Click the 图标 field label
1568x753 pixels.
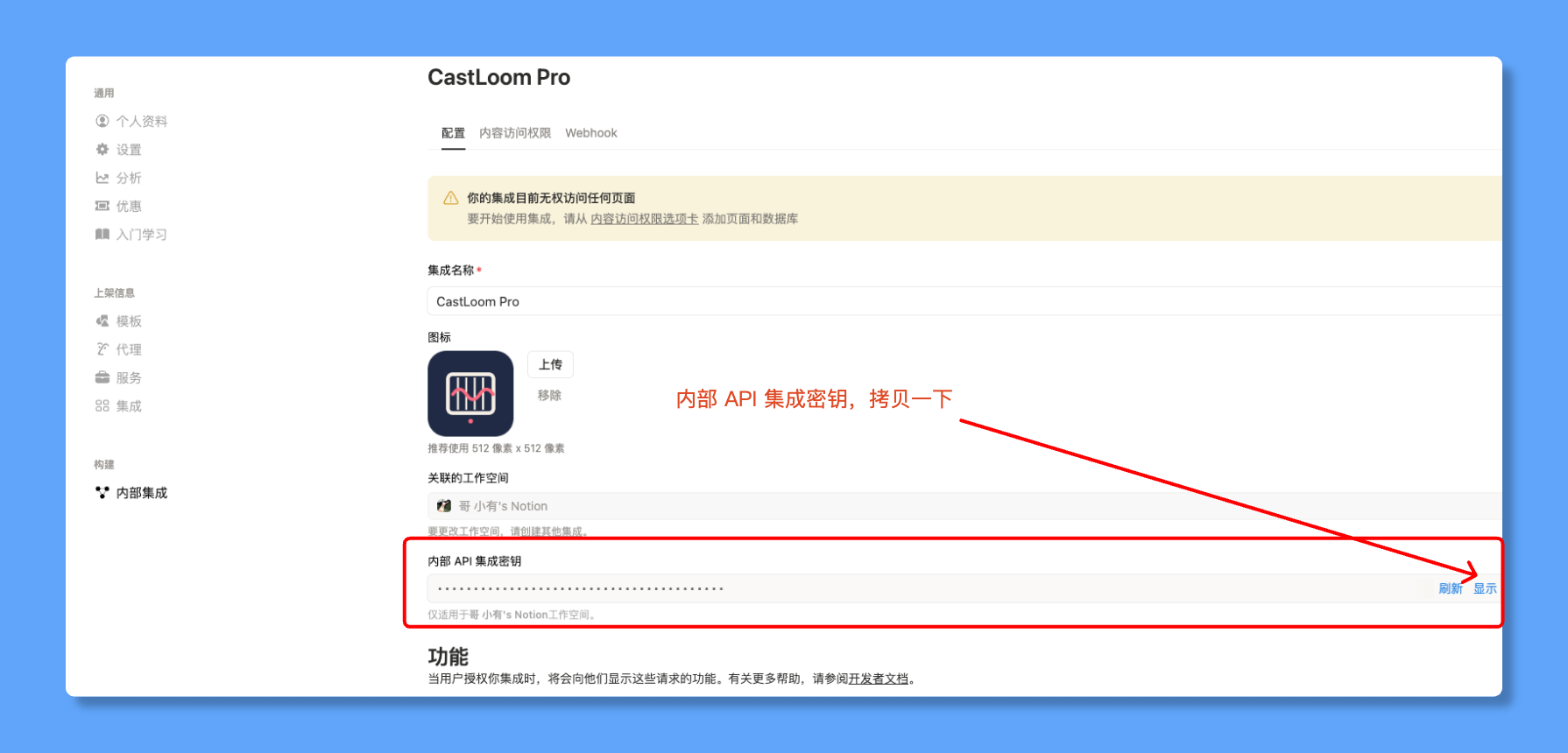[x=439, y=337]
